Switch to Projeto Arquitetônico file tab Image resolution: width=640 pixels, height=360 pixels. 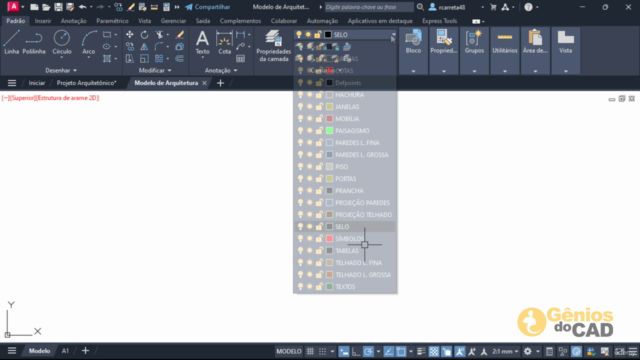point(87,83)
